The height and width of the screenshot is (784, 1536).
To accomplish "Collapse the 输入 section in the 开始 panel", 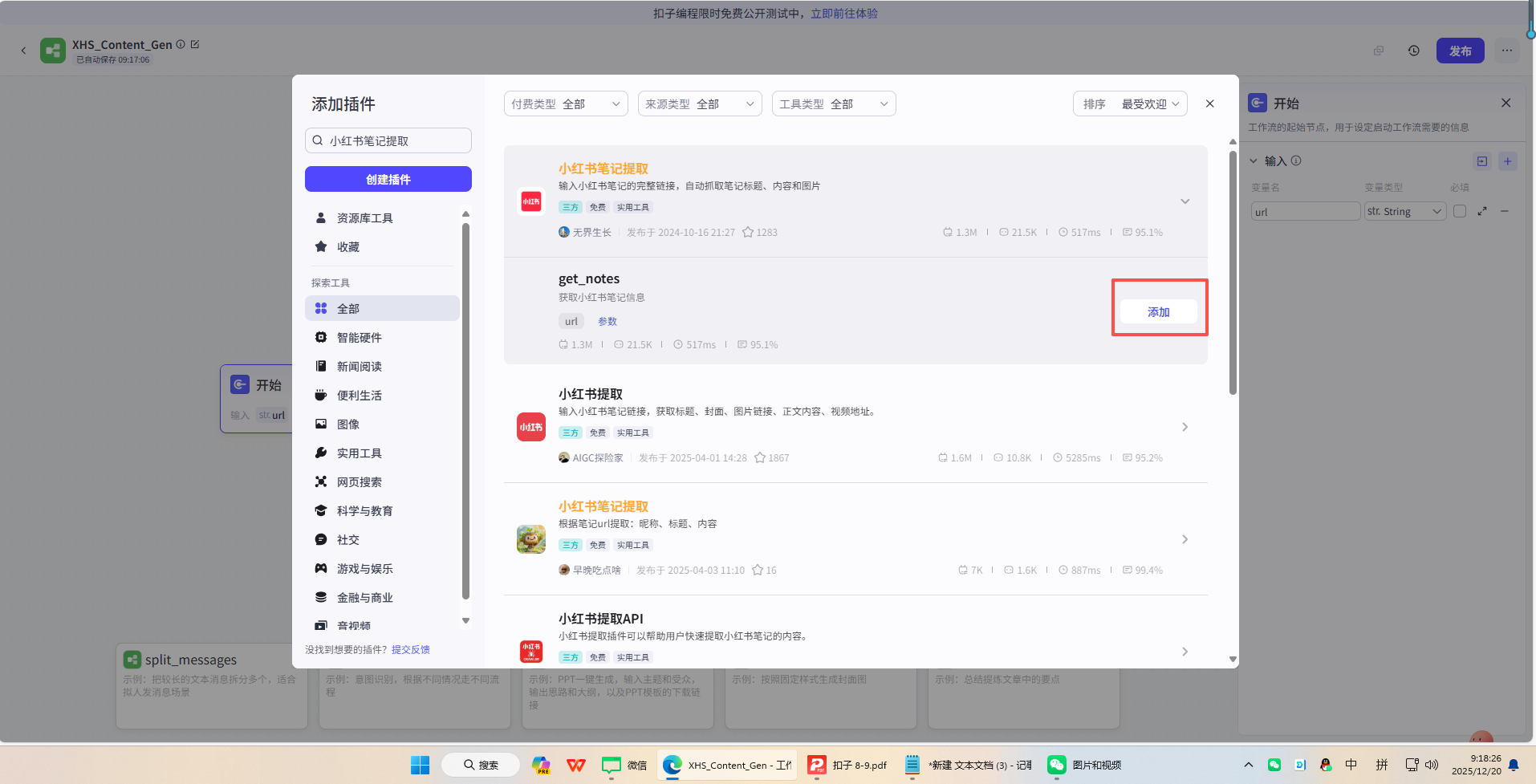I will pos(1254,161).
